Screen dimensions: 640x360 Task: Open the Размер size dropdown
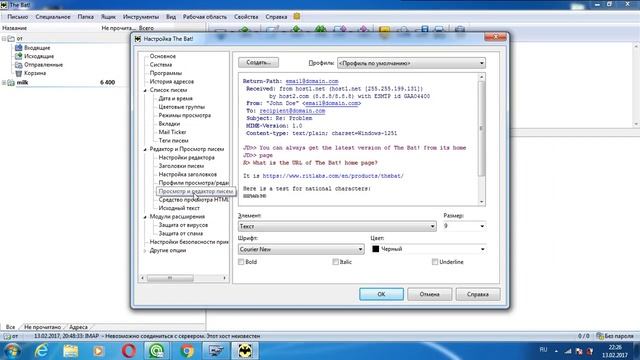(x=464, y=226)
